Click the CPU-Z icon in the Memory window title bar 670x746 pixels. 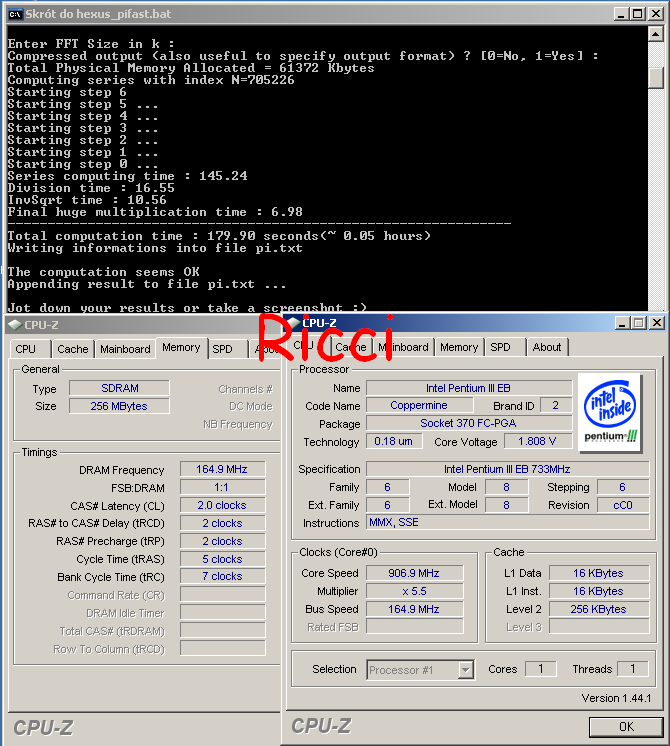15,325
